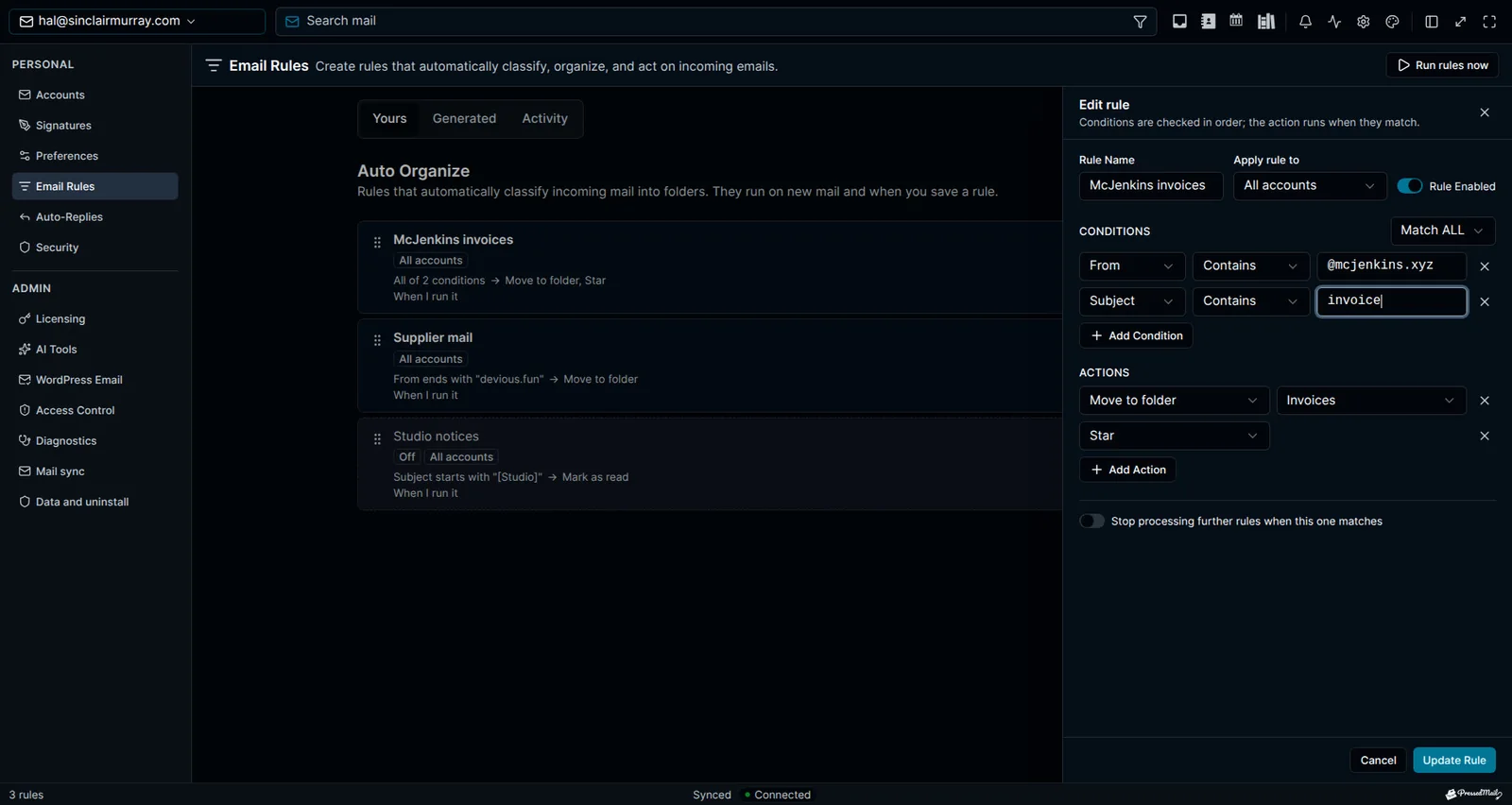Open Signatures in the sidebar
1512x805 pixels.
click(94, 126)
